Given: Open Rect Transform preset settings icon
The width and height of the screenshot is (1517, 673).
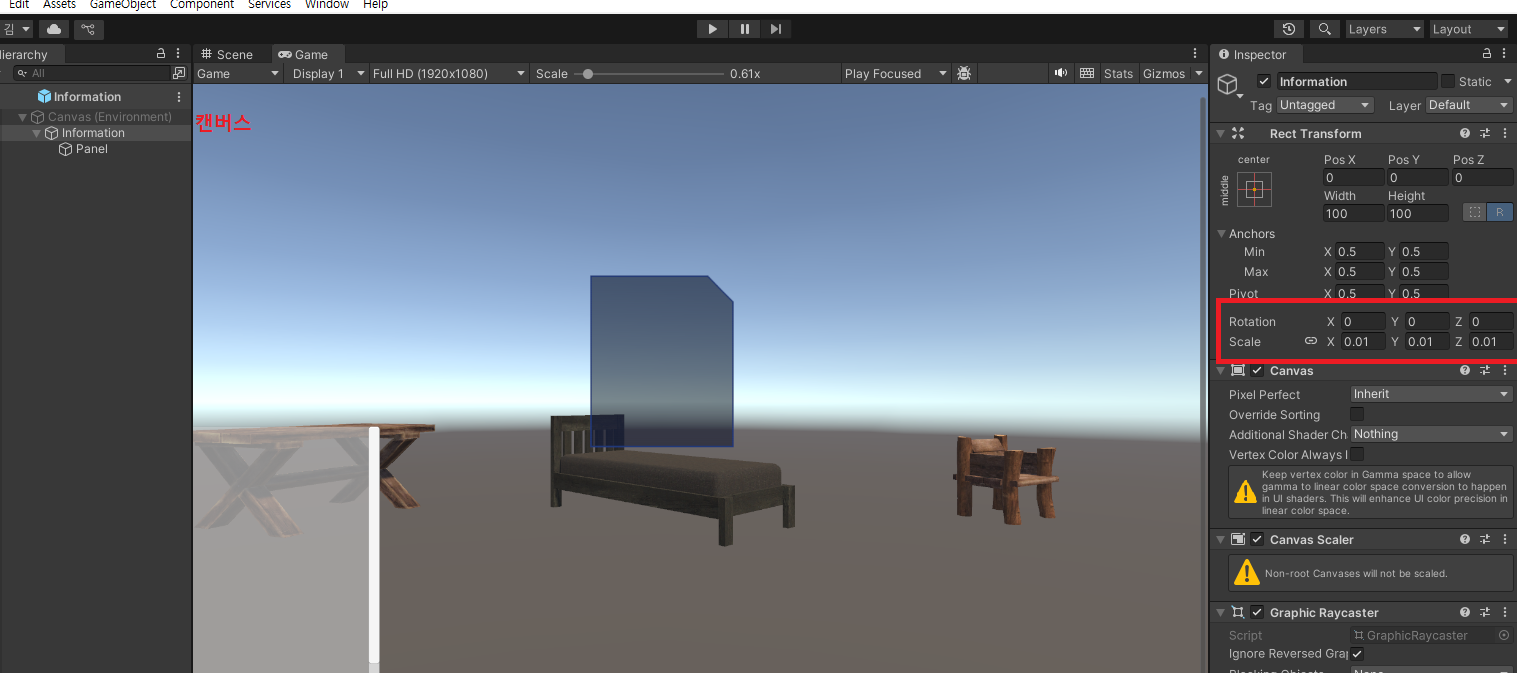Looking at the screenshot, I should pyautogui.click(x=1485, y=133).
